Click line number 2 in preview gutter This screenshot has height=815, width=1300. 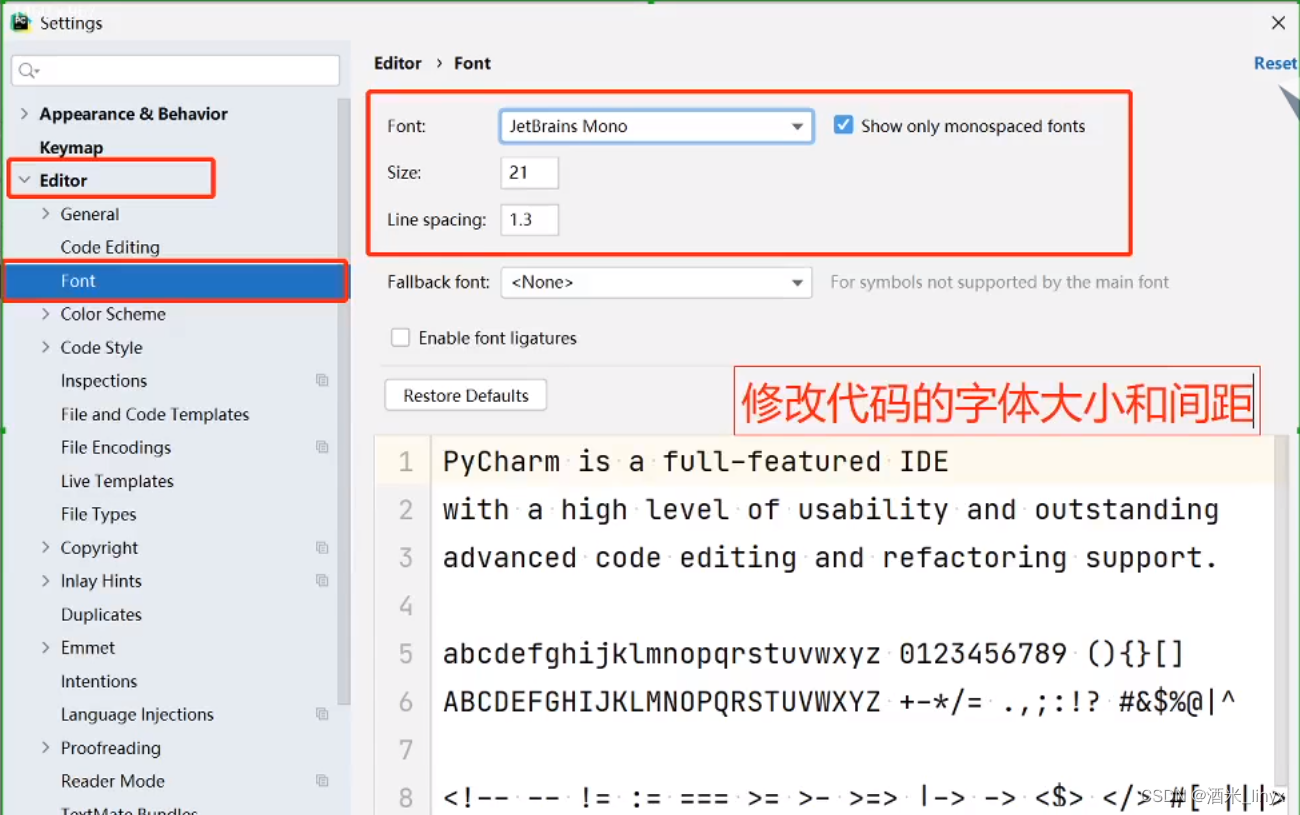tap(406, 510)
